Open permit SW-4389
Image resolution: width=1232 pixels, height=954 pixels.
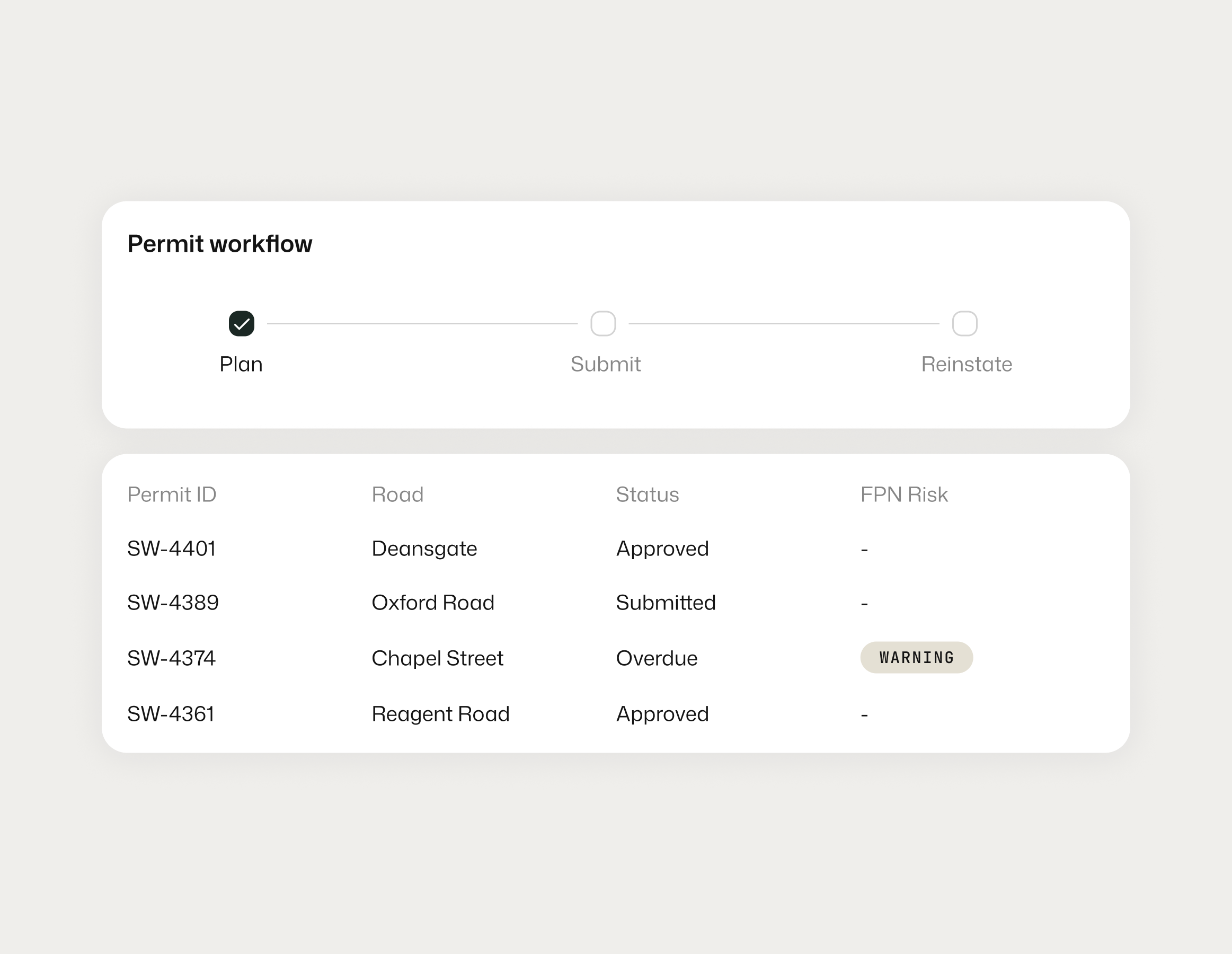coord(173,603)
